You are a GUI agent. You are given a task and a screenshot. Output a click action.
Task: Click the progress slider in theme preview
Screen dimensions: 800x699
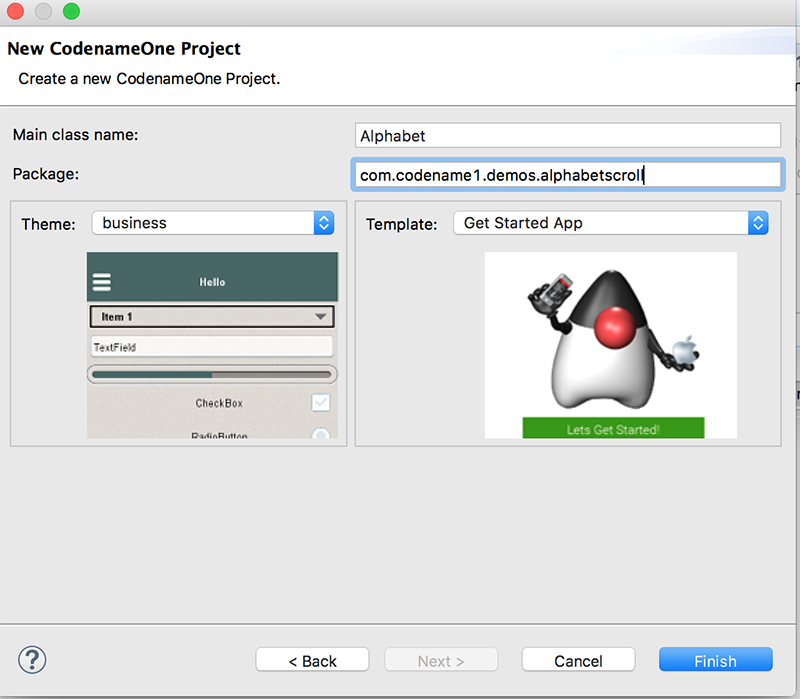pyautogui.click(x=211, y=373)
